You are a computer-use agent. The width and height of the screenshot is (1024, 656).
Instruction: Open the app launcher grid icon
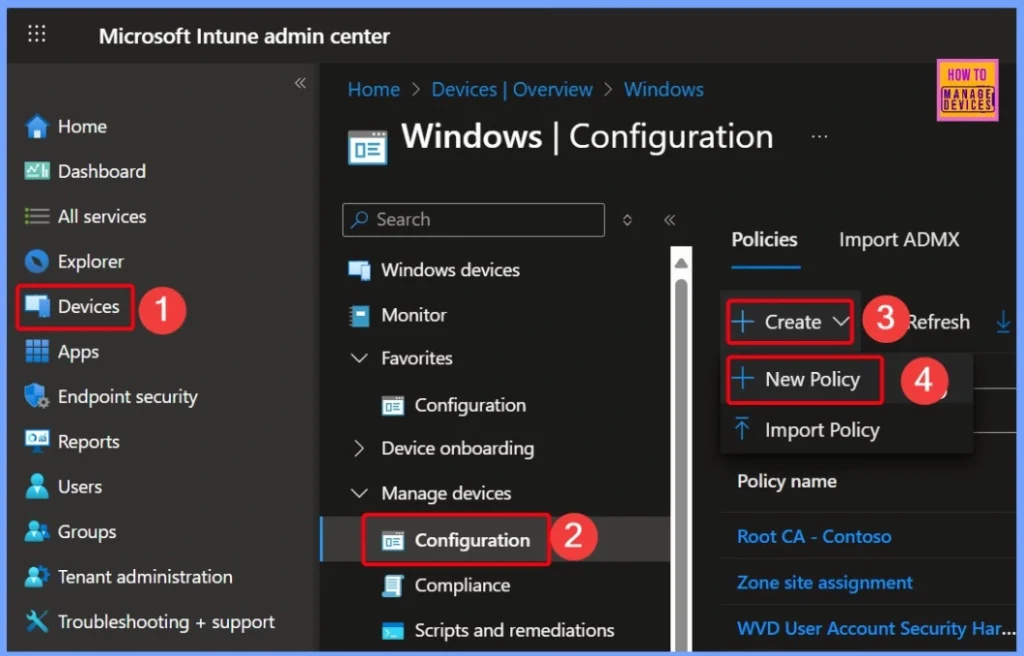[37, 33]
